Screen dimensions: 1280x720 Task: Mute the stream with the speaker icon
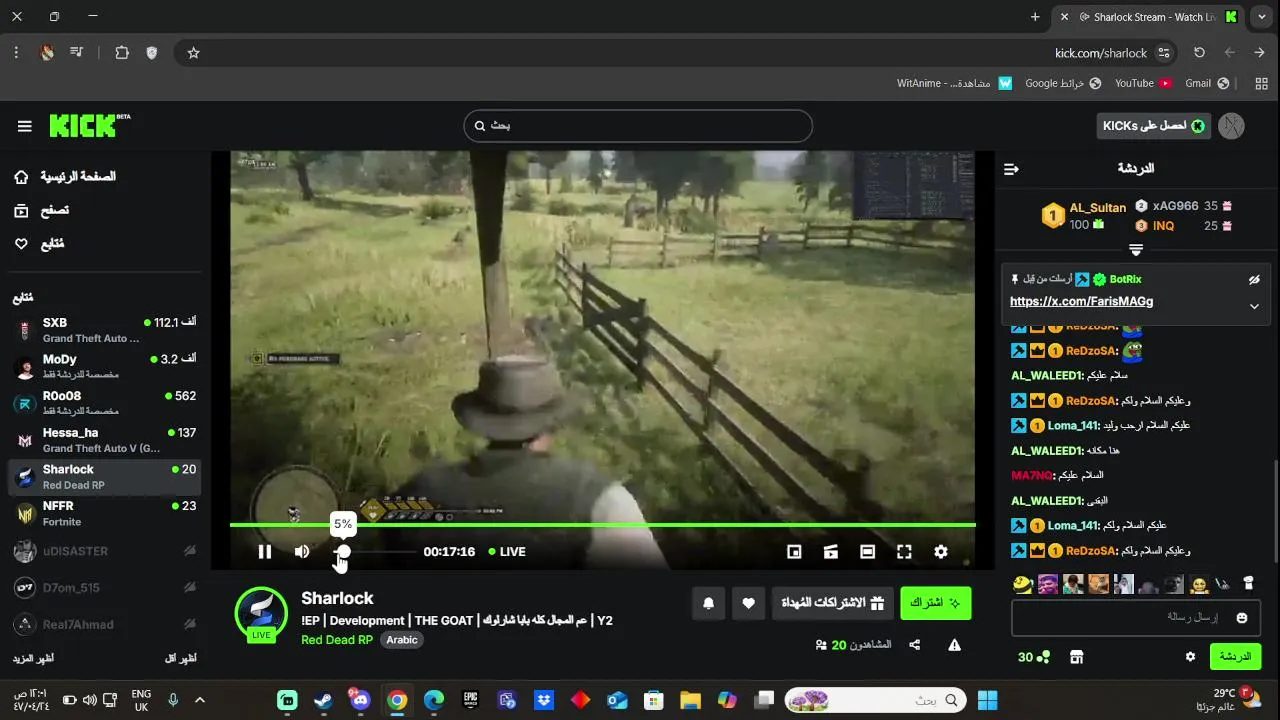pos(302,551)
